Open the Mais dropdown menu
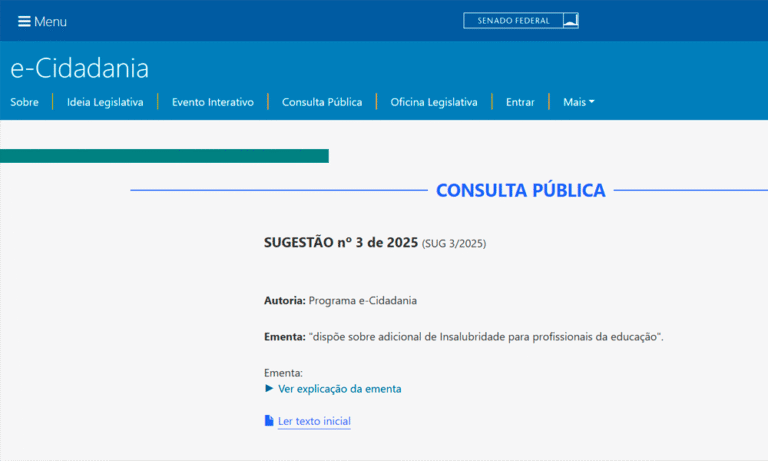 [x=578, y=102]
